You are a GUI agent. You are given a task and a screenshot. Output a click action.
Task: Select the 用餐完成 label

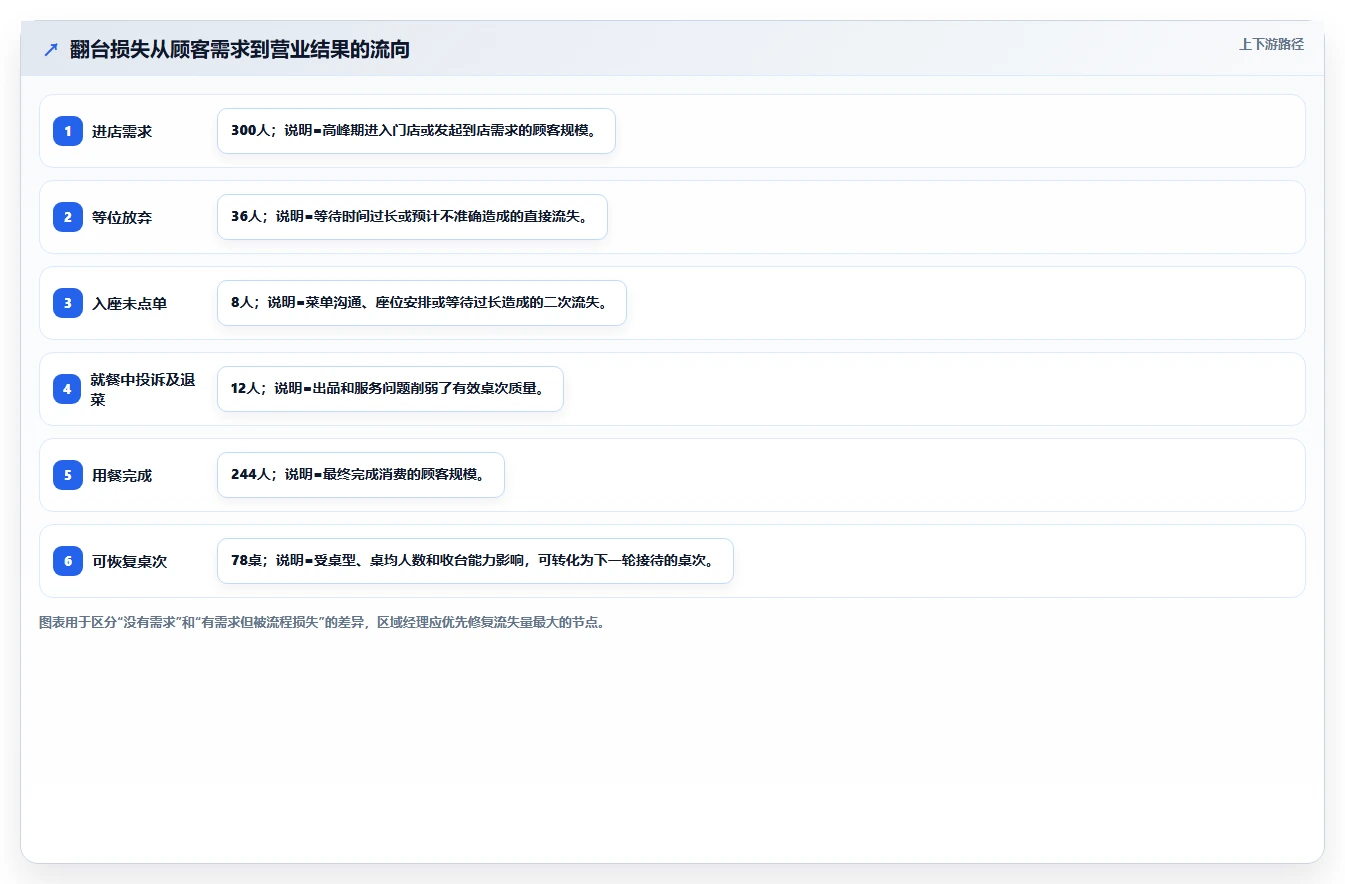(x=122, y=475)
